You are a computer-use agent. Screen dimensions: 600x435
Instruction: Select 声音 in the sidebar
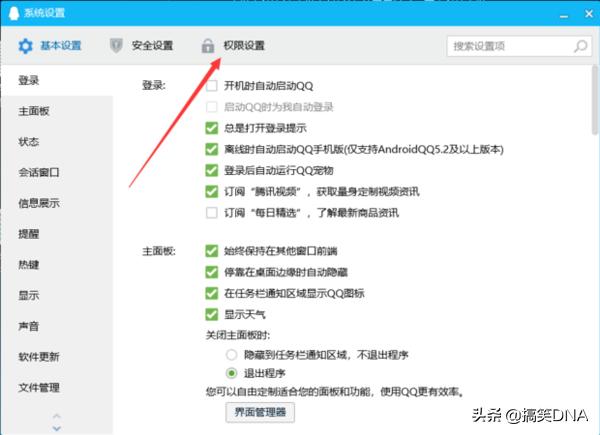tap(57, 326)
